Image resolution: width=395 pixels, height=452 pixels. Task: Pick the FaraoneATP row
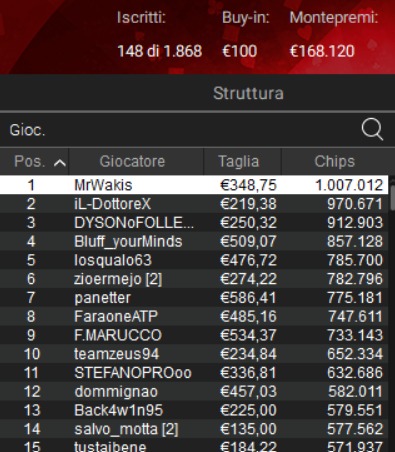click(194, 316)
